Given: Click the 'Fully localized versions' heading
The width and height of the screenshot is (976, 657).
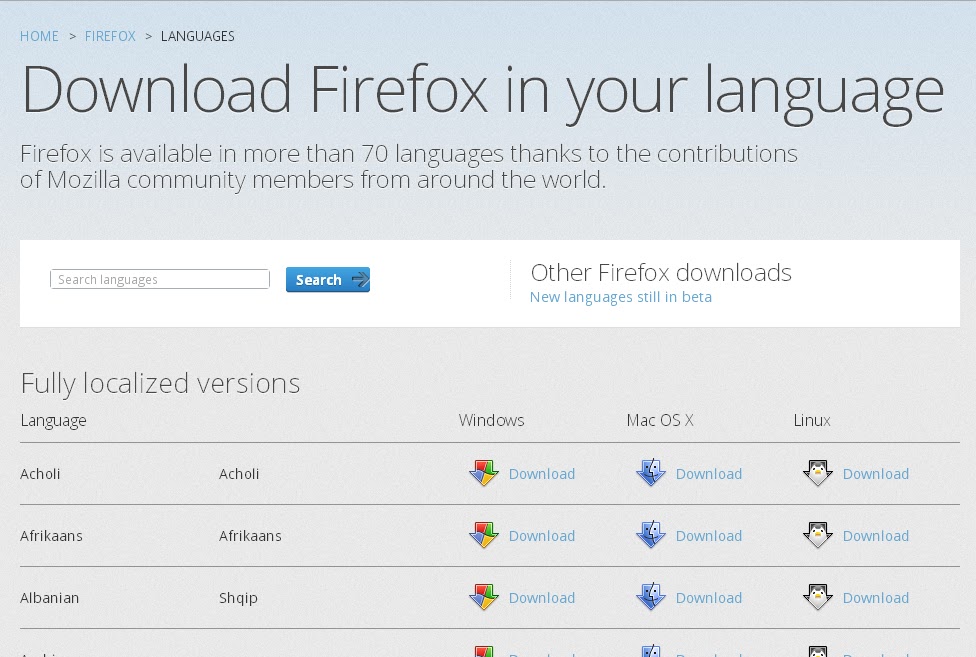Looking at the screenshot, I should click(x=161, y=384).
